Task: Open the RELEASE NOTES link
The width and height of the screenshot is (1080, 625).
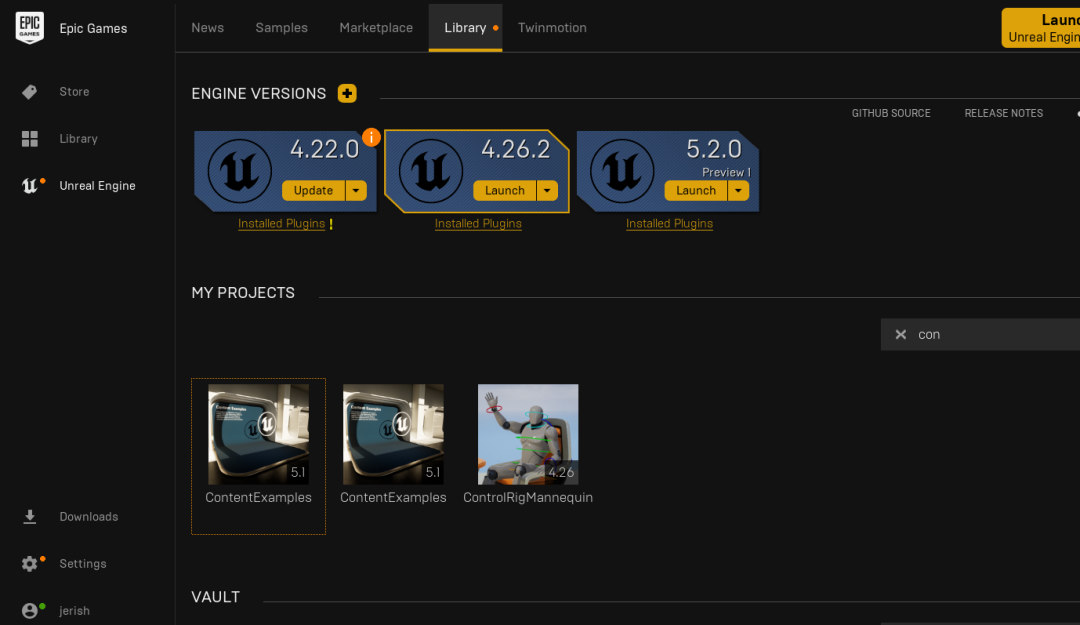Action: [1004, 113]
